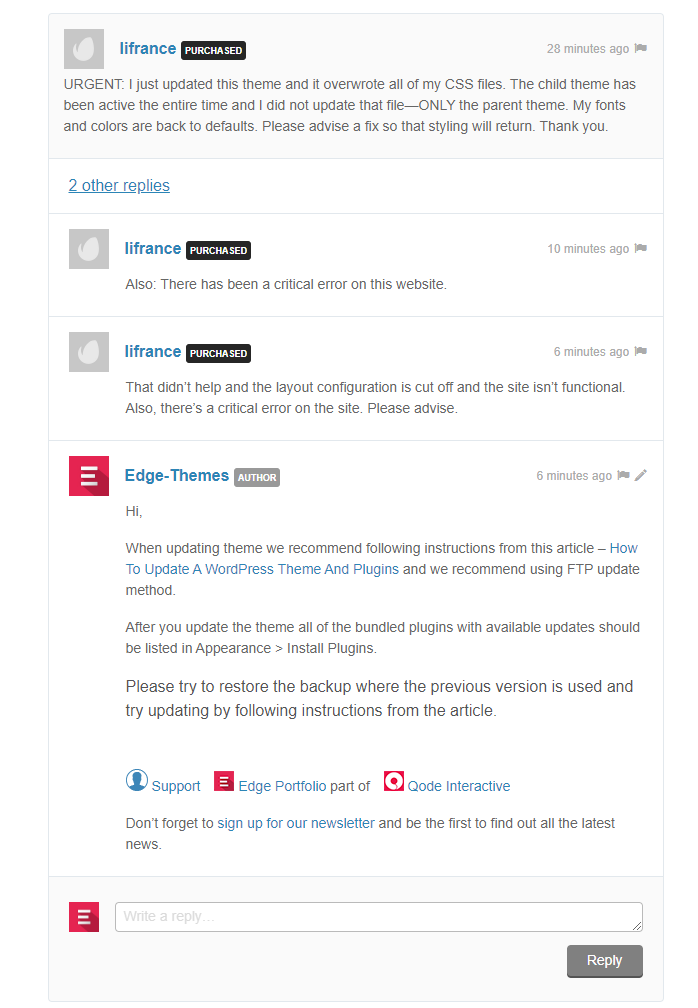Focus the Write a reply text field
698x1008 pixels.
pos(379,917)
